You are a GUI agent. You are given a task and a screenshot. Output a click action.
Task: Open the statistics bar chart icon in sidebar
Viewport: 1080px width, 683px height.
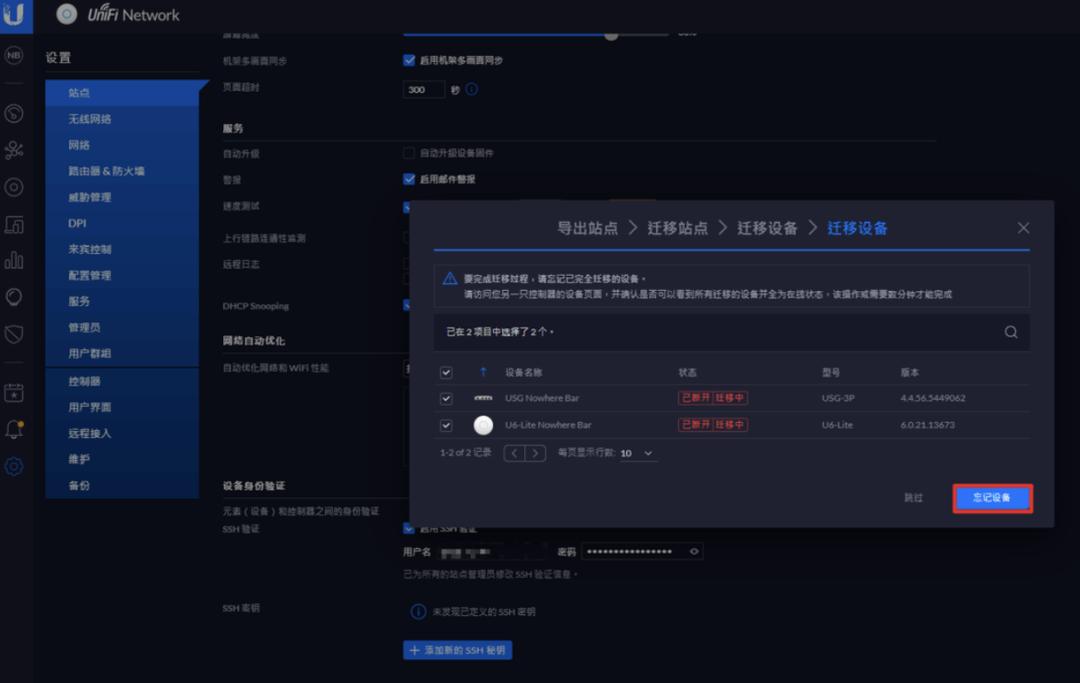[14, 259]
